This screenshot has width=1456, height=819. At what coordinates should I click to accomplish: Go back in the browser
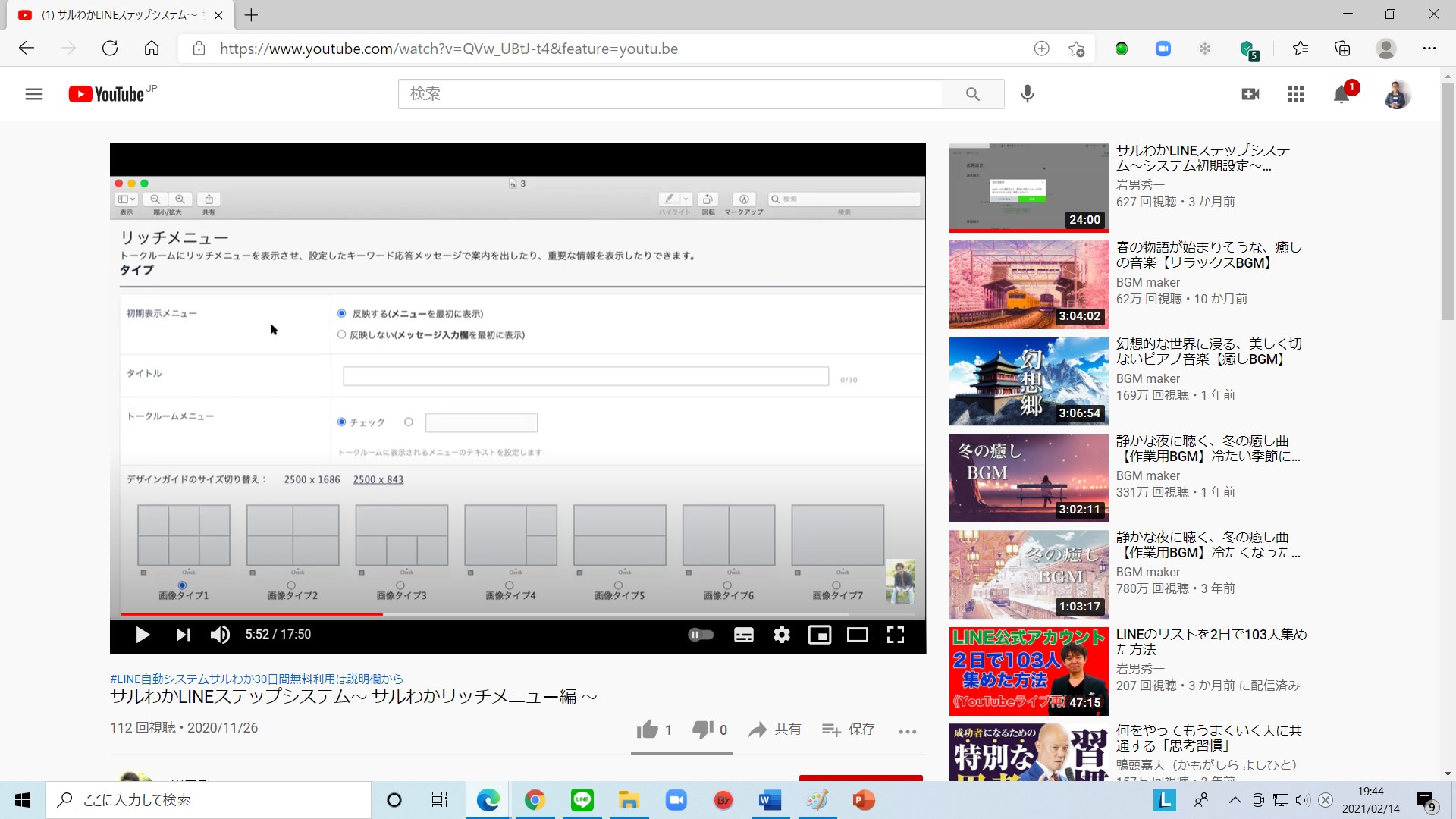[27, 49]
